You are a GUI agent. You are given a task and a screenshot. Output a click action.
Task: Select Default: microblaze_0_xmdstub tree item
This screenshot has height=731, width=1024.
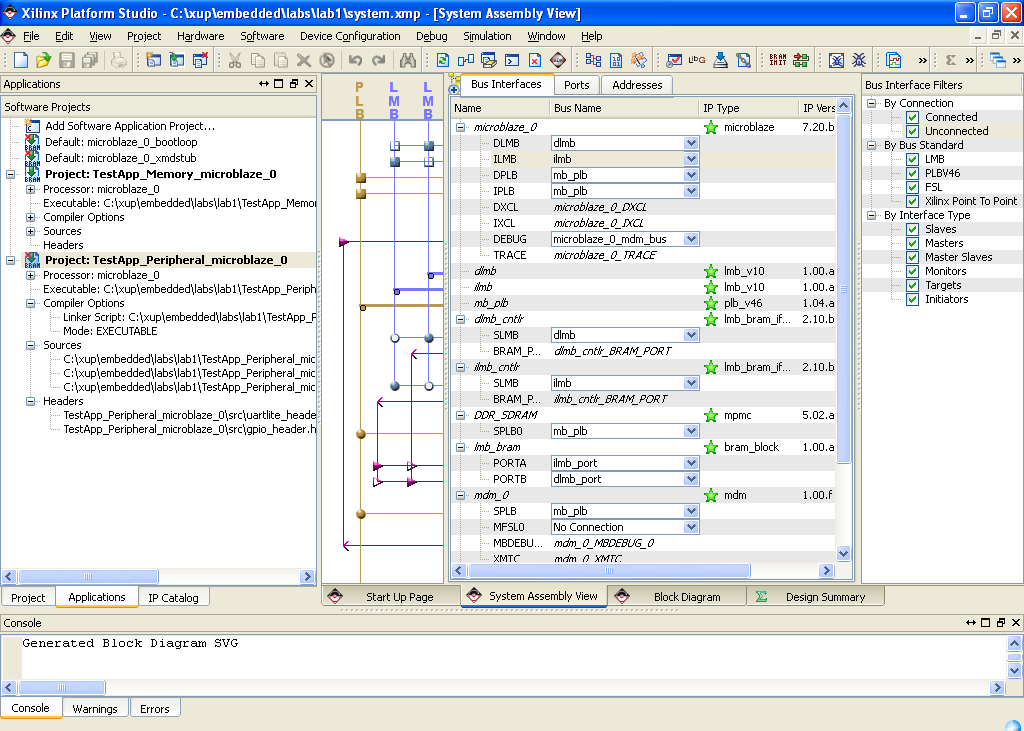point(121,158)
